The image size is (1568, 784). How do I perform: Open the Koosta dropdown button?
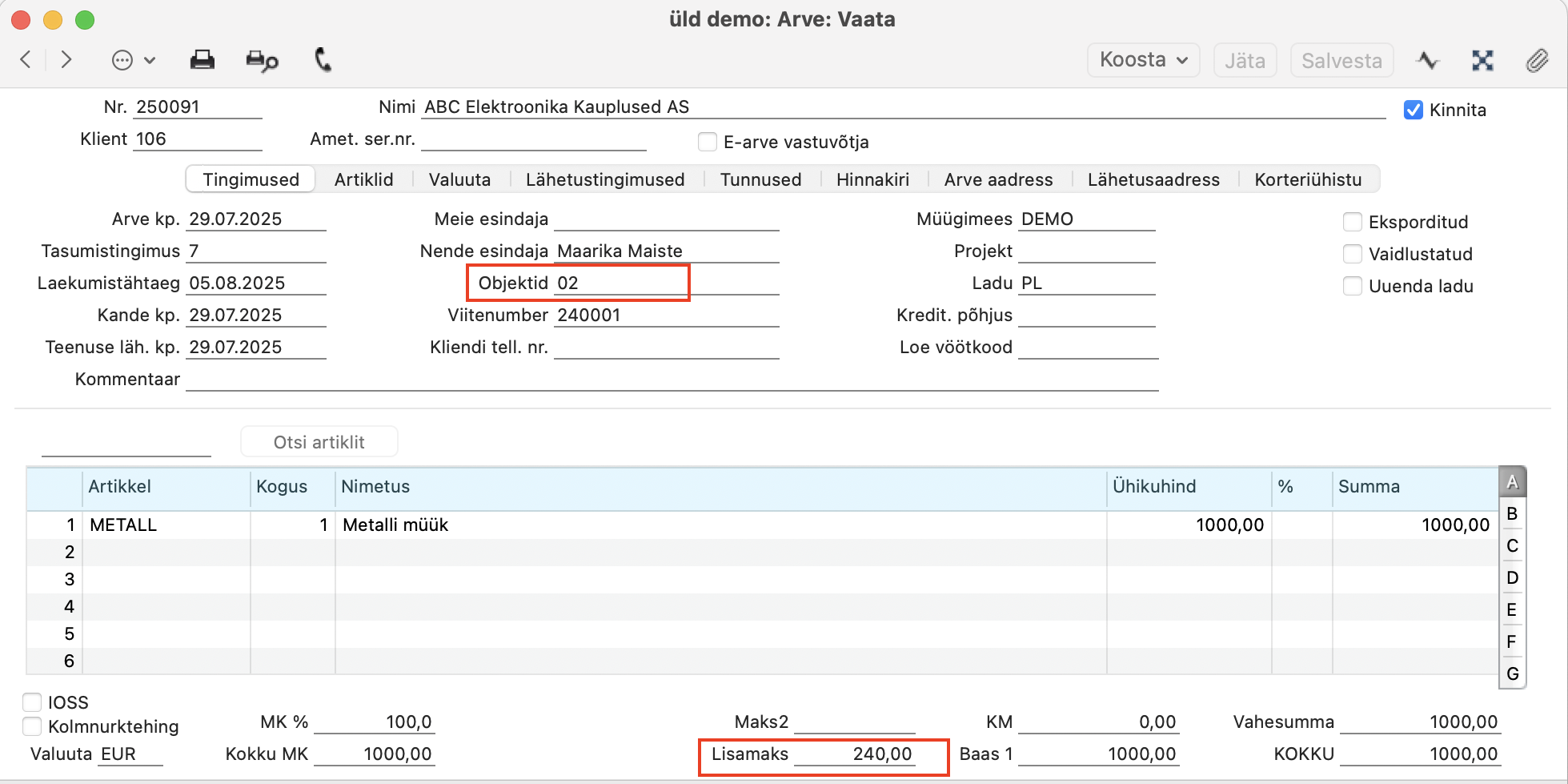coord(1143,60)
